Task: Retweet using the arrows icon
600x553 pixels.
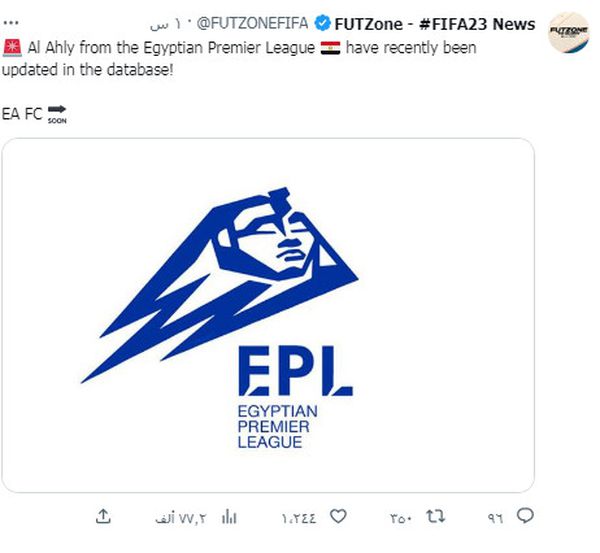Action: pos(435,517)
